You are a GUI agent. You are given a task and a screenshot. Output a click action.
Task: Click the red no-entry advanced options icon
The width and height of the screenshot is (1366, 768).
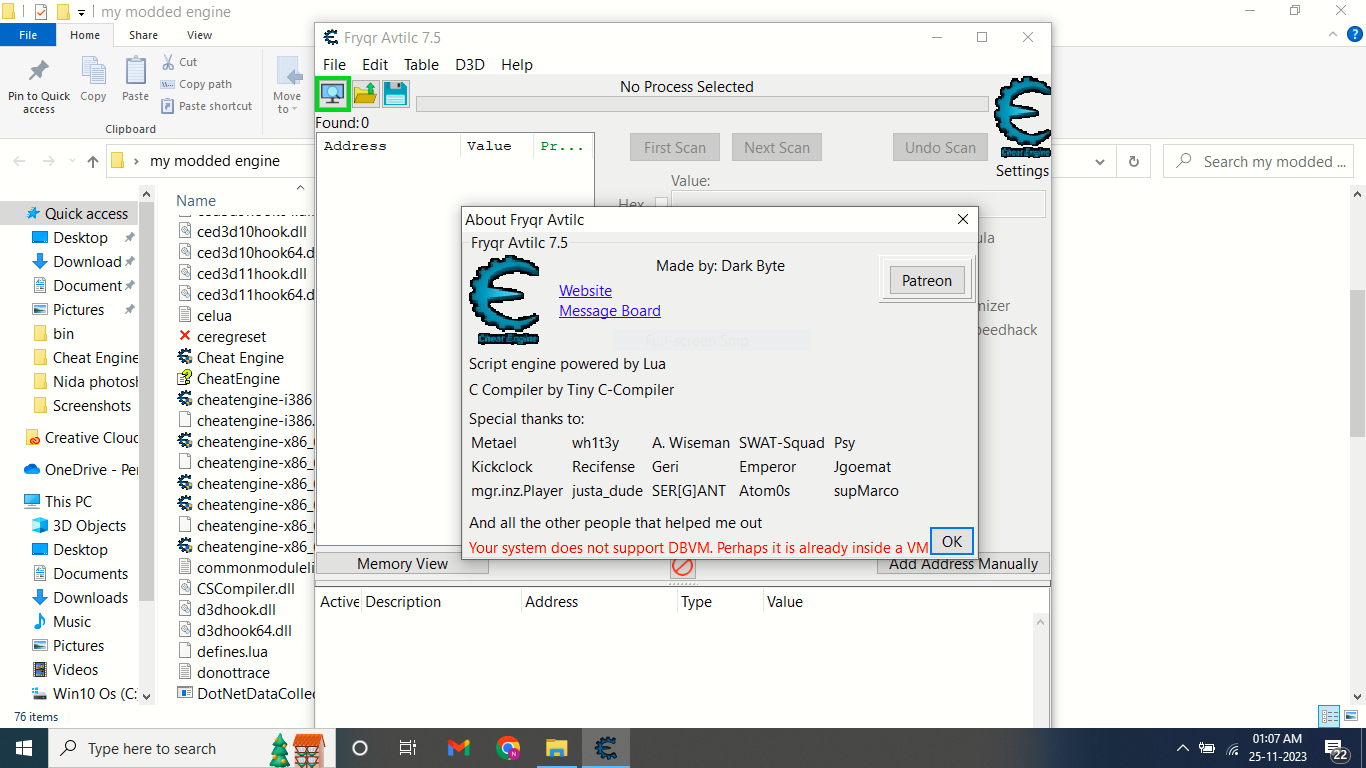[682, 567]
